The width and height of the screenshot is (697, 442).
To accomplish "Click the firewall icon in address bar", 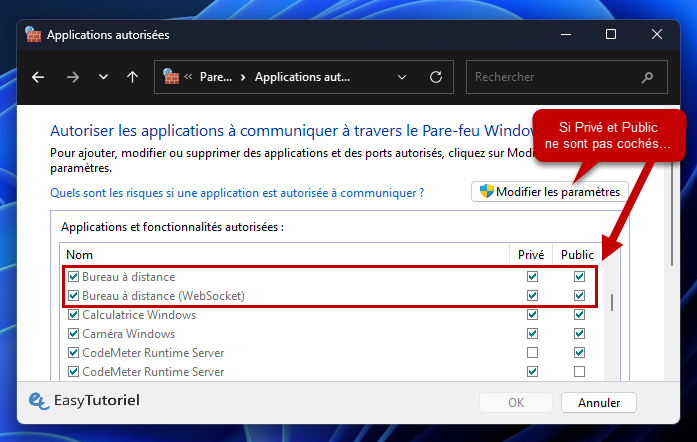I will [x=171, y=76].
